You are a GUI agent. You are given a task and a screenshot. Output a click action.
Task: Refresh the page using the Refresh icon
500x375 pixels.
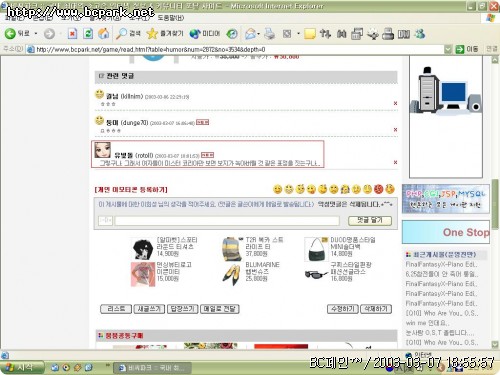(x=88, y=34)
